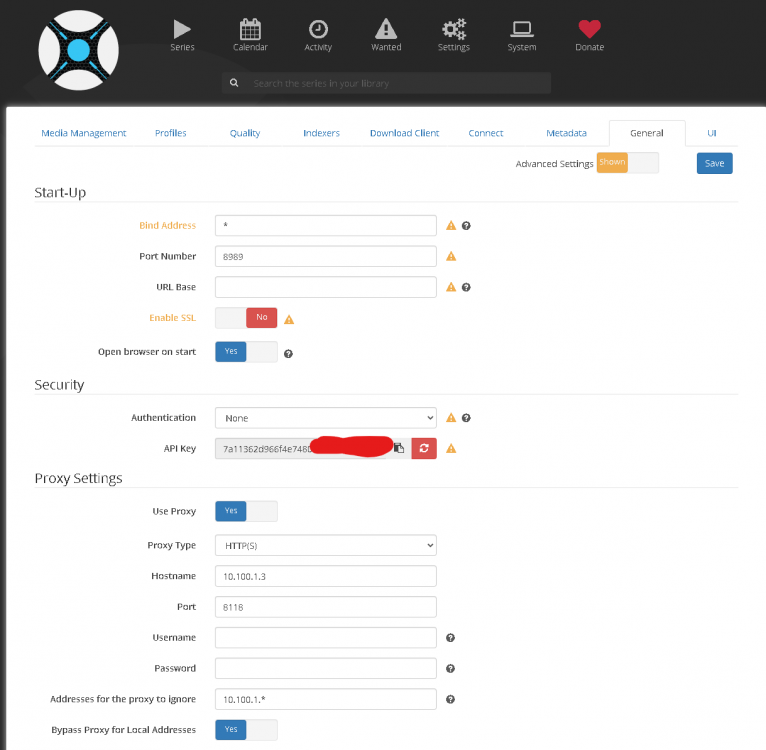Image resolution: width=766 pixels, height=750 pixels.
Task: Click the Bind Address label
Action: (168, 225)
